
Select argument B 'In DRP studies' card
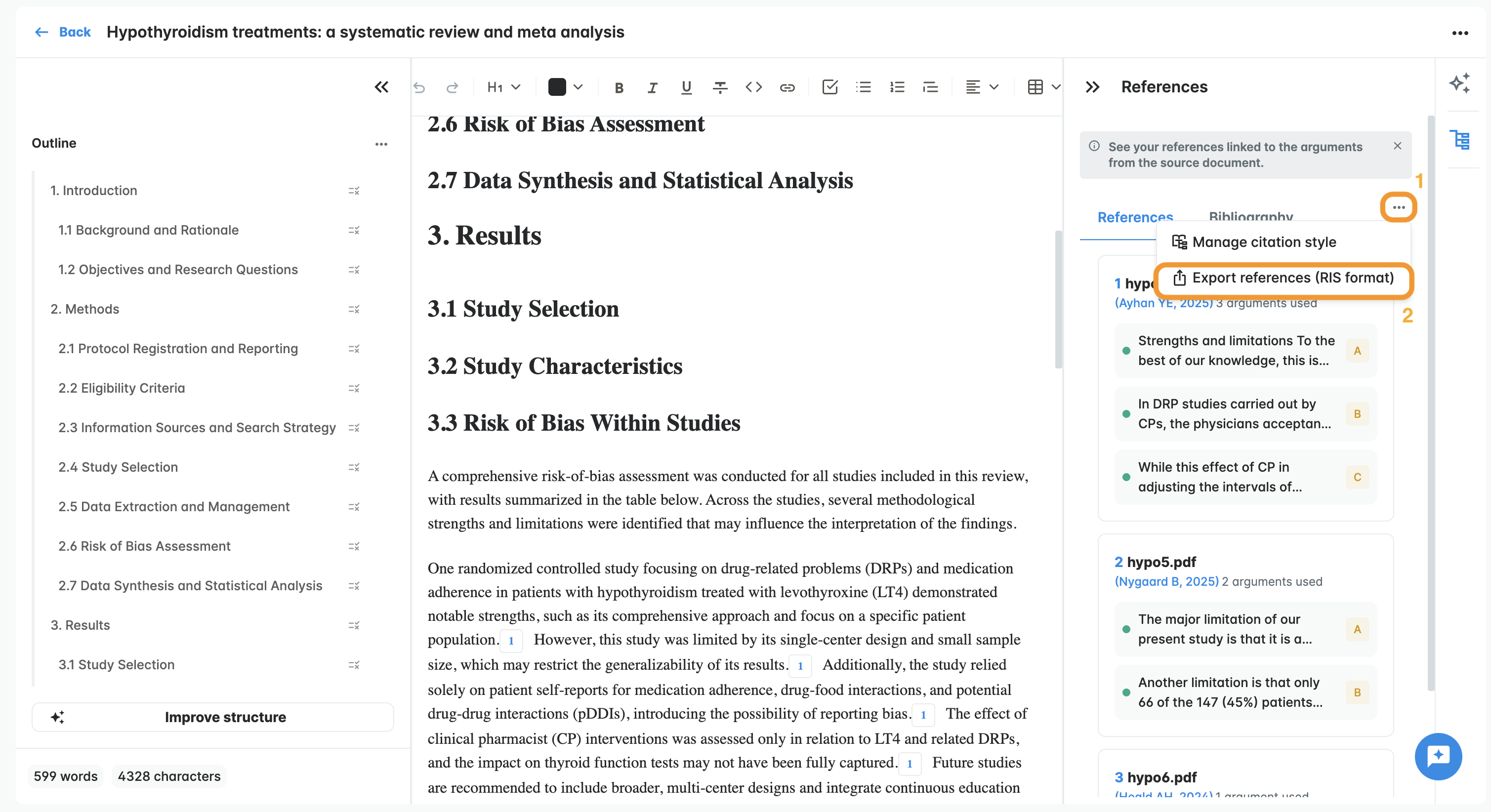[x=1245, y=414]
